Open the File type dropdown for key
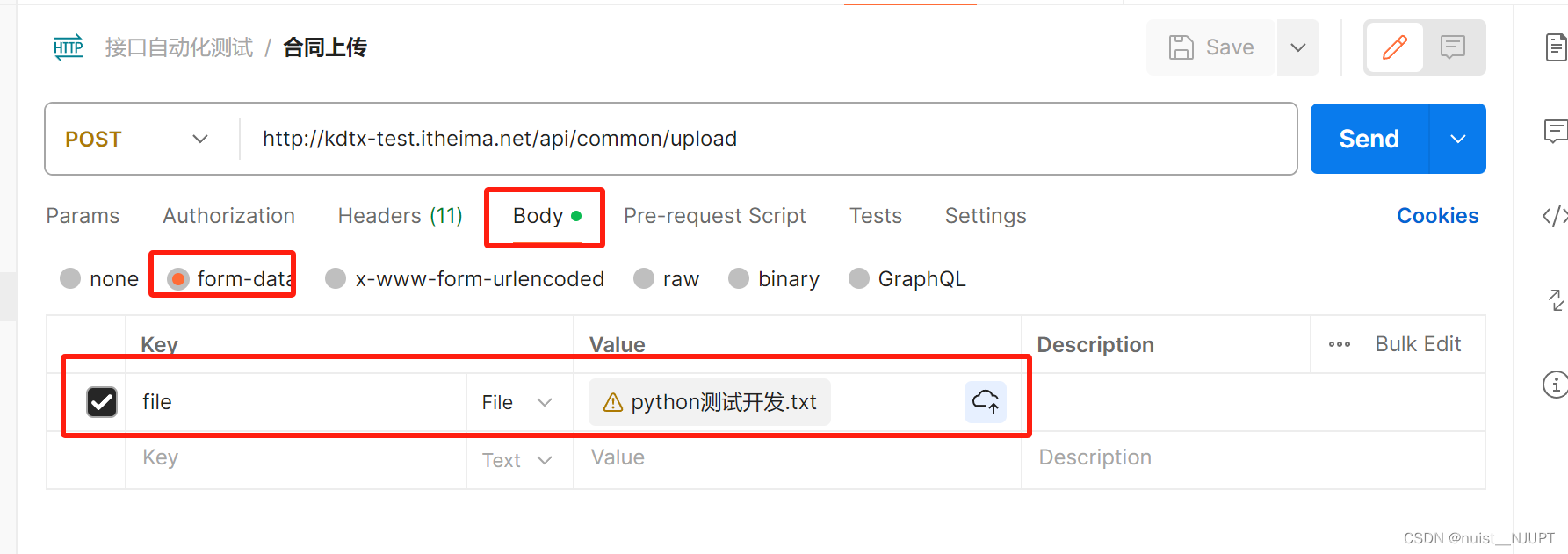The image size is (1568, 554). coord(517,402)
